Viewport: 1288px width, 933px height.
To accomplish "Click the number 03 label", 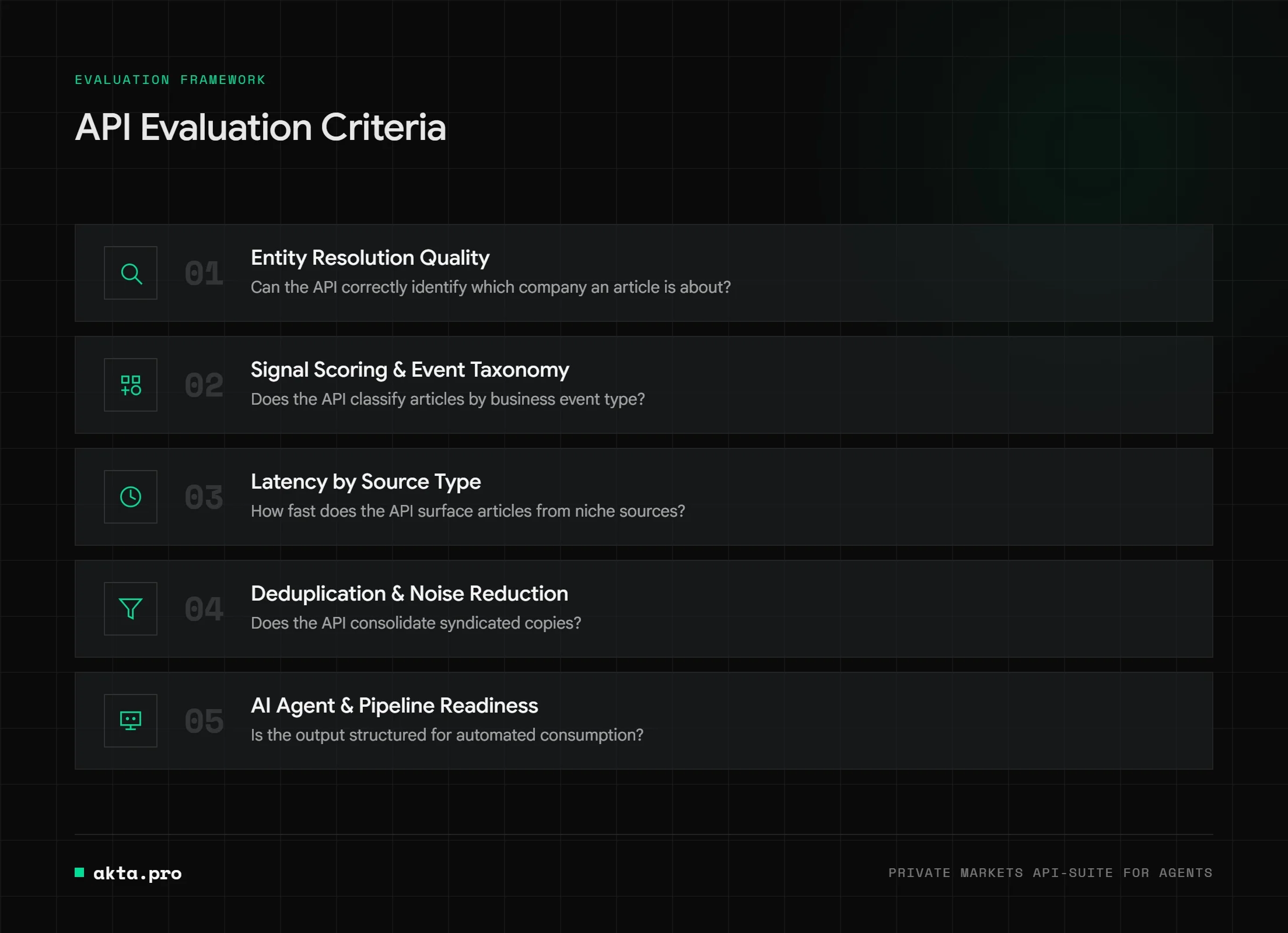I will pyautogui.click(x=204, y=497).
